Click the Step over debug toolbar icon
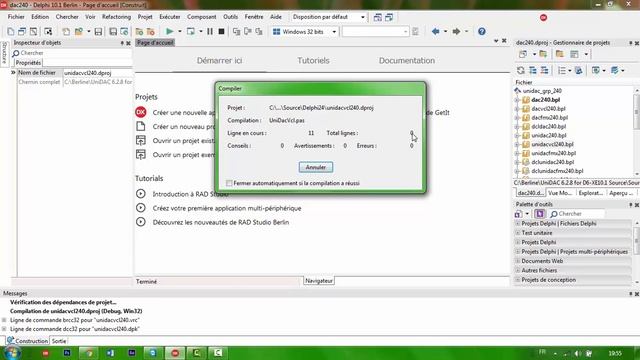The width and height of the screenshot is (640, 360). click(248, 31)
